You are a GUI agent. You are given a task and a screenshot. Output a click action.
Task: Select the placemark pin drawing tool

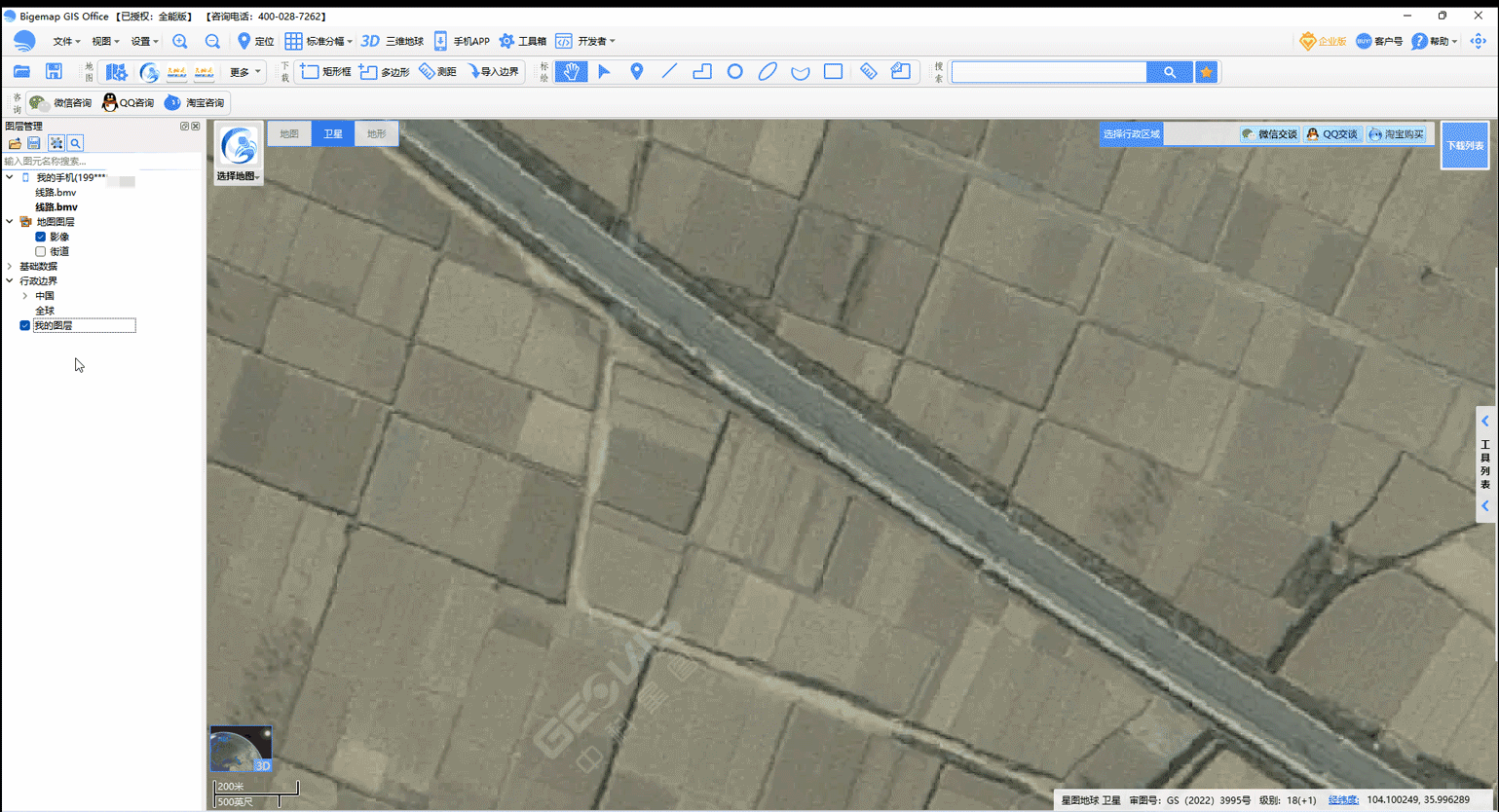[637, 72]
